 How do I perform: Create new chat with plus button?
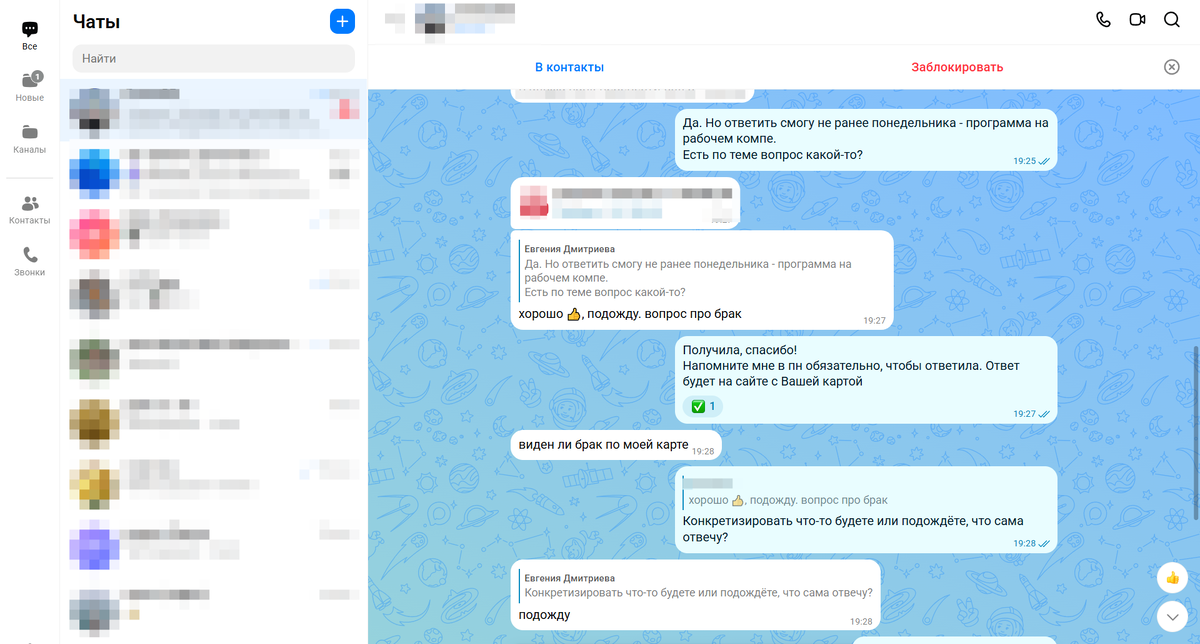click(x=342, y=21)
